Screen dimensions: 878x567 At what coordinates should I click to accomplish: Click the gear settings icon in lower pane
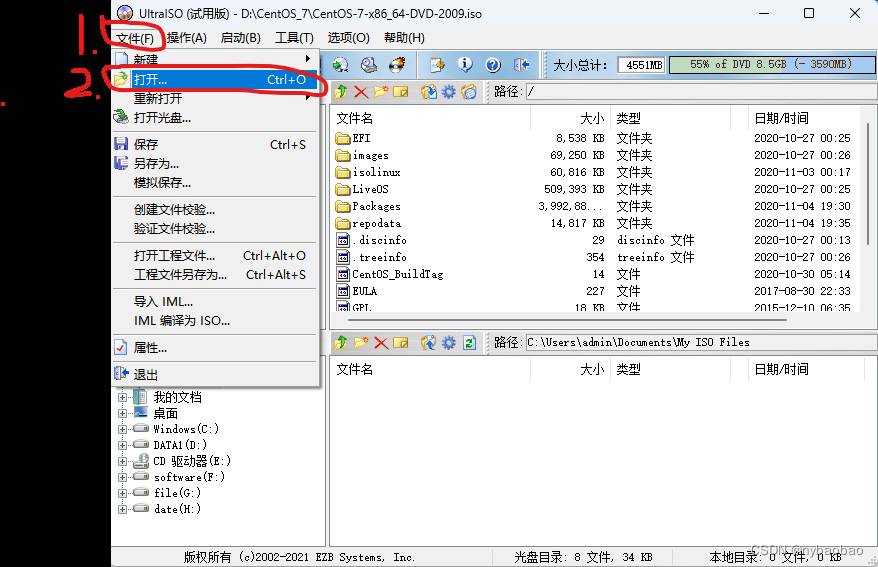click(448, 343)
